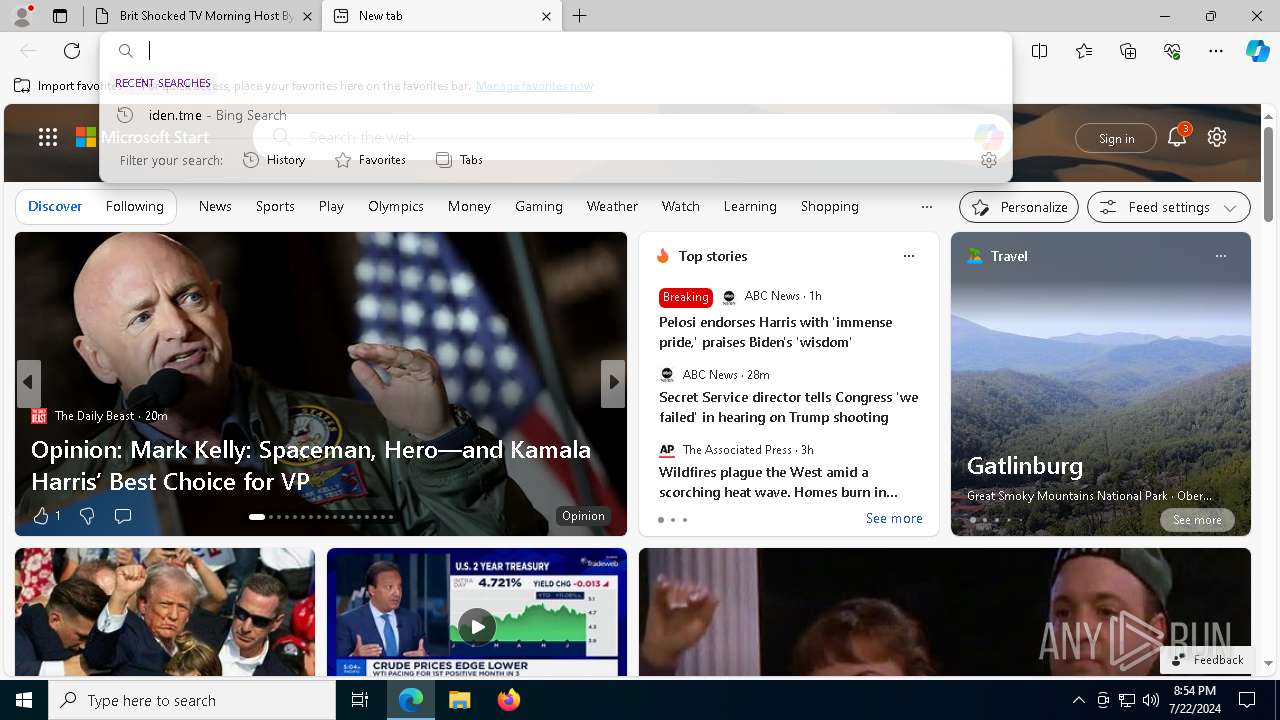The image size is (1280, 720).
Task: Open Top stories card options menu
Action: 908,256
